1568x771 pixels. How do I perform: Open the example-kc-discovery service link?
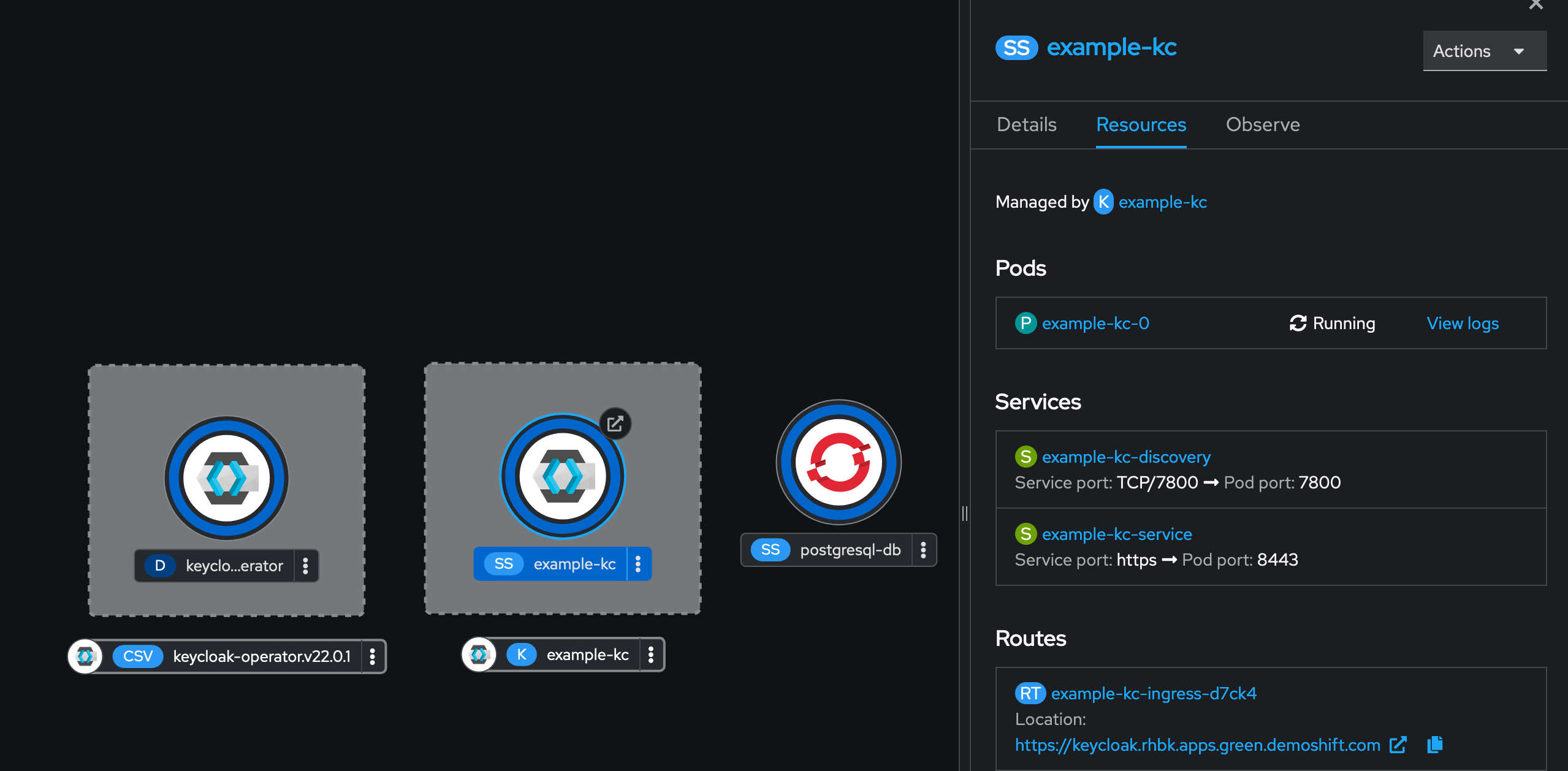pyautogui.click(x=1127, y=457)
